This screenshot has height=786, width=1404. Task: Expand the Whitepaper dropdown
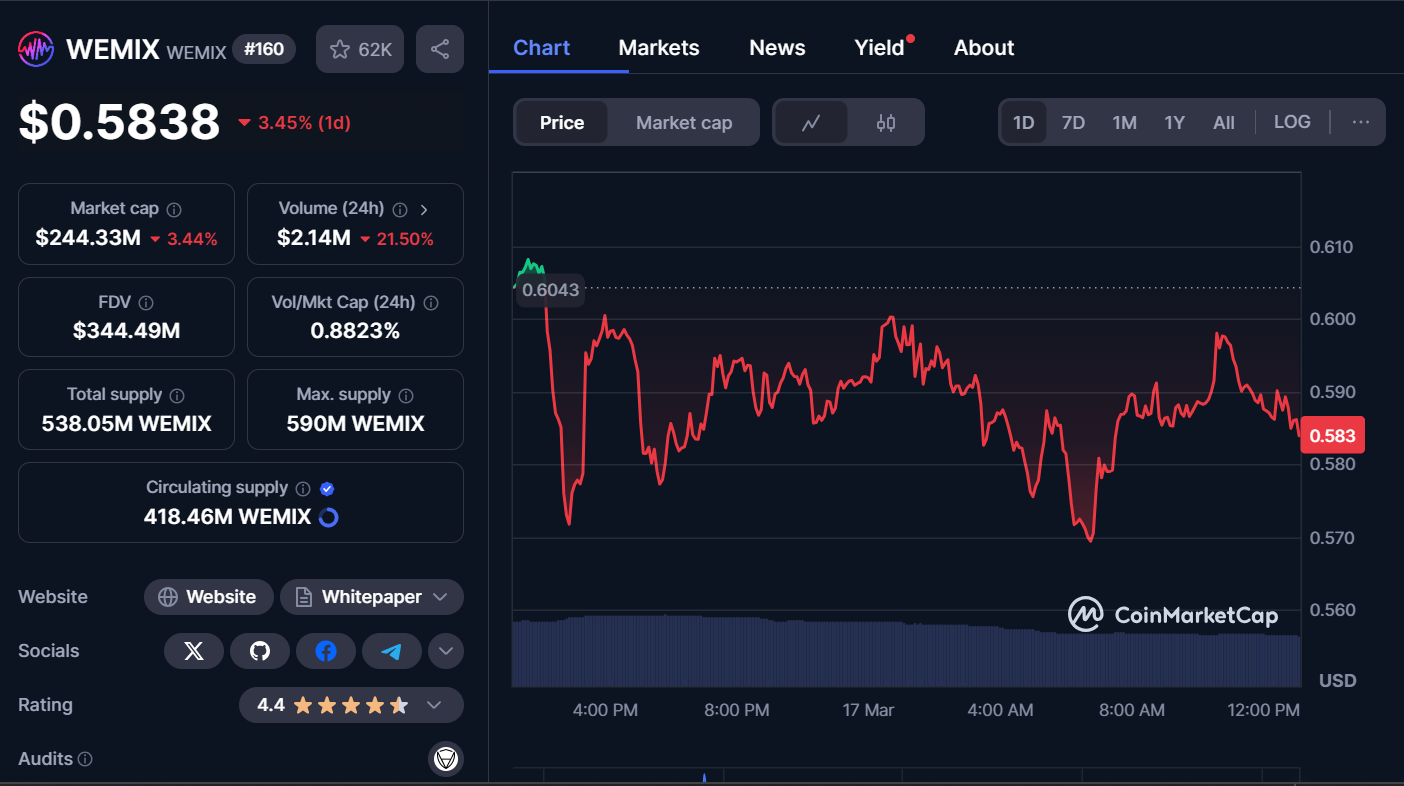click(372, 597)
